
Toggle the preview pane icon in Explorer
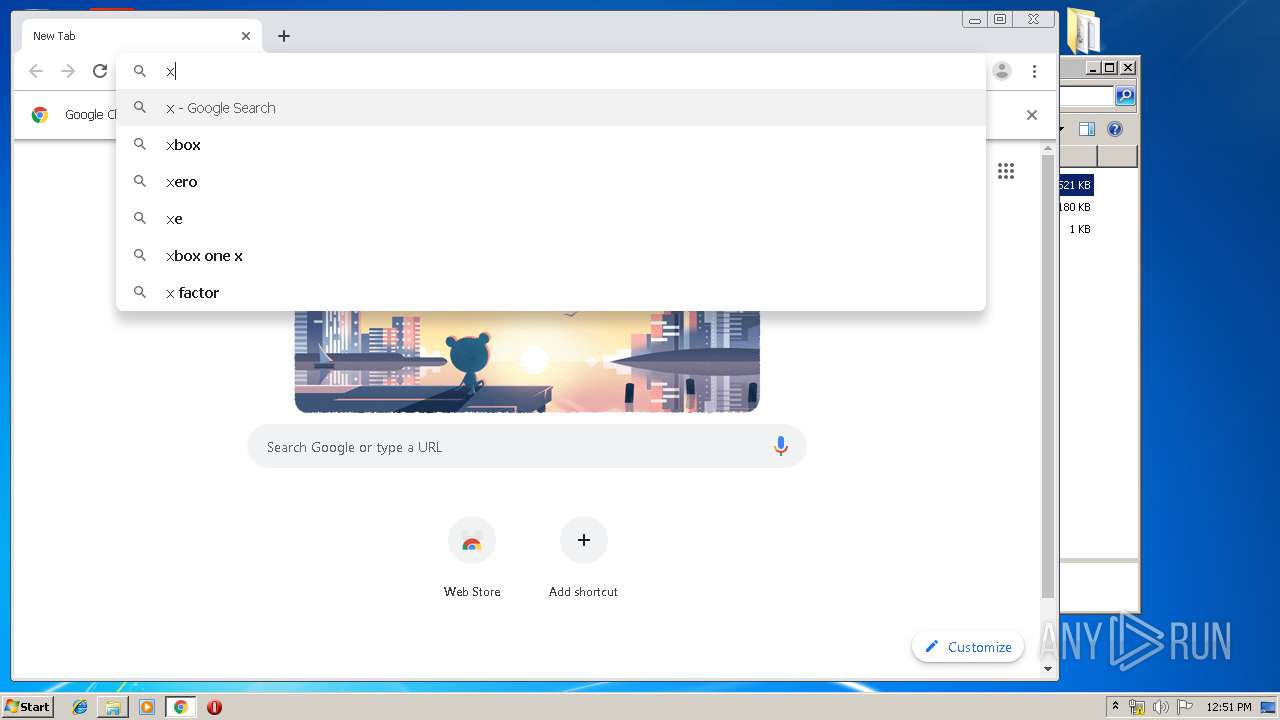[1087, 129]
